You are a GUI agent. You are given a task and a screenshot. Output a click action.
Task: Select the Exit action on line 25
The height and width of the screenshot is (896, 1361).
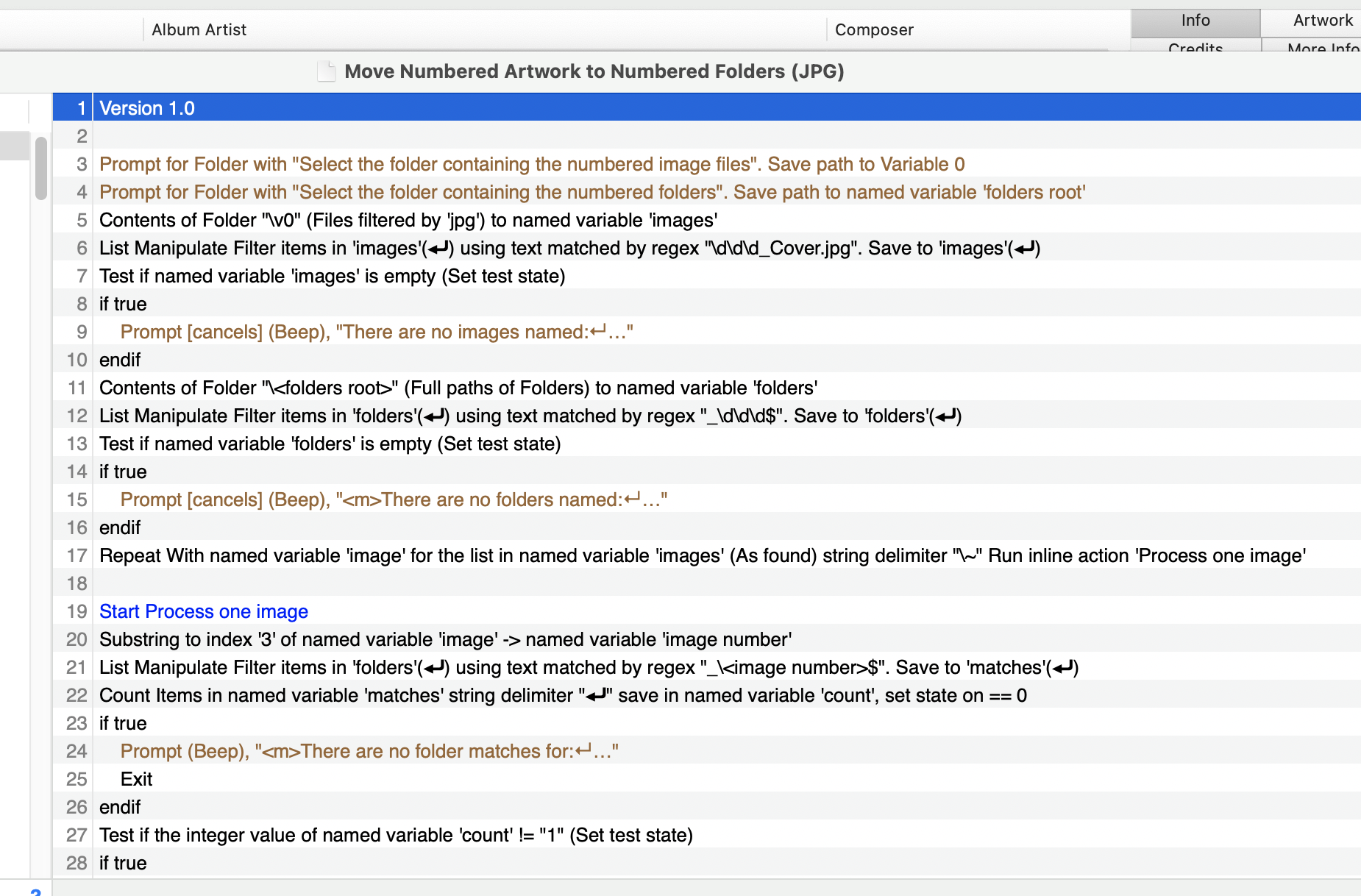(x=136, y=779)
